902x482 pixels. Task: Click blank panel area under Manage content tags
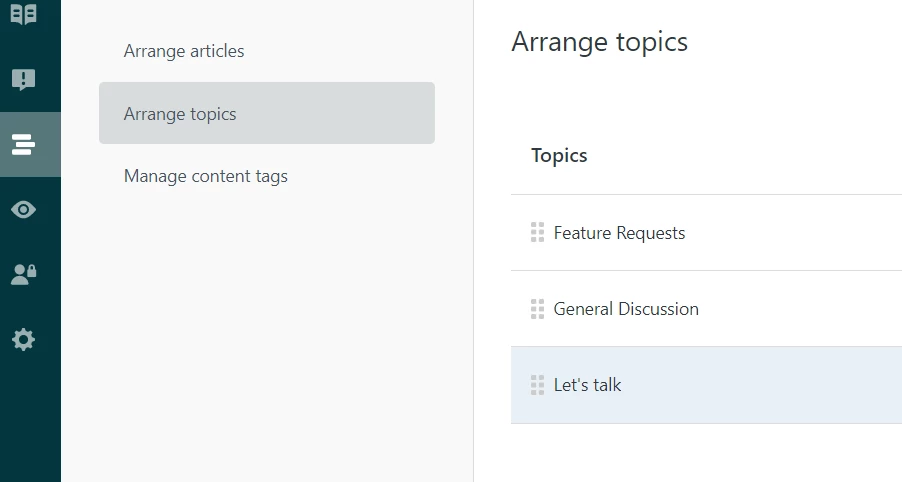coord(266,330)
